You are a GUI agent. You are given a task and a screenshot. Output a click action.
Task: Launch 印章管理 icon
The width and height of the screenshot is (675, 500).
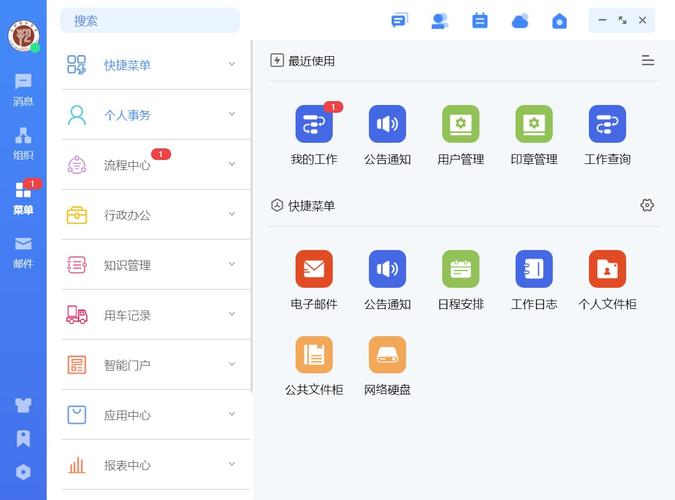coord(534,125)
